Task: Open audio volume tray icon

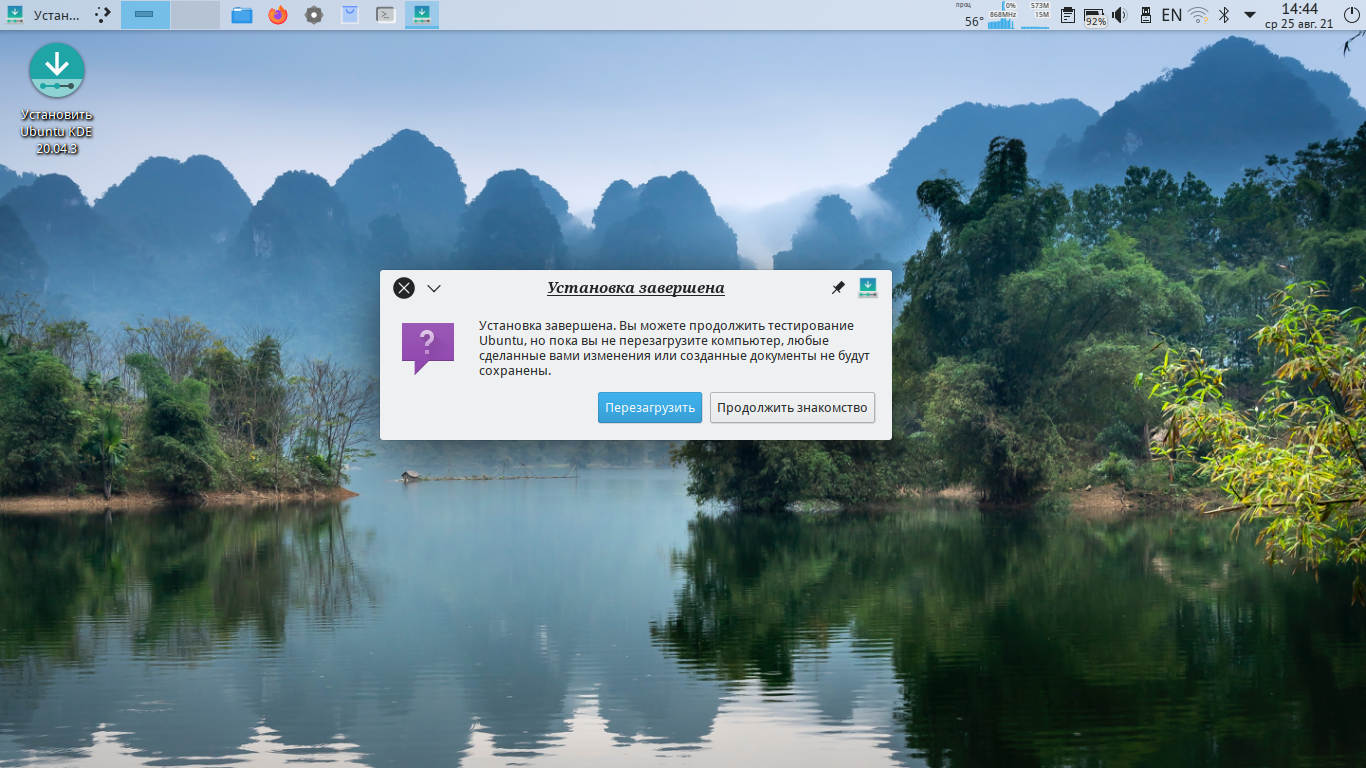Action: [1120, 15]
